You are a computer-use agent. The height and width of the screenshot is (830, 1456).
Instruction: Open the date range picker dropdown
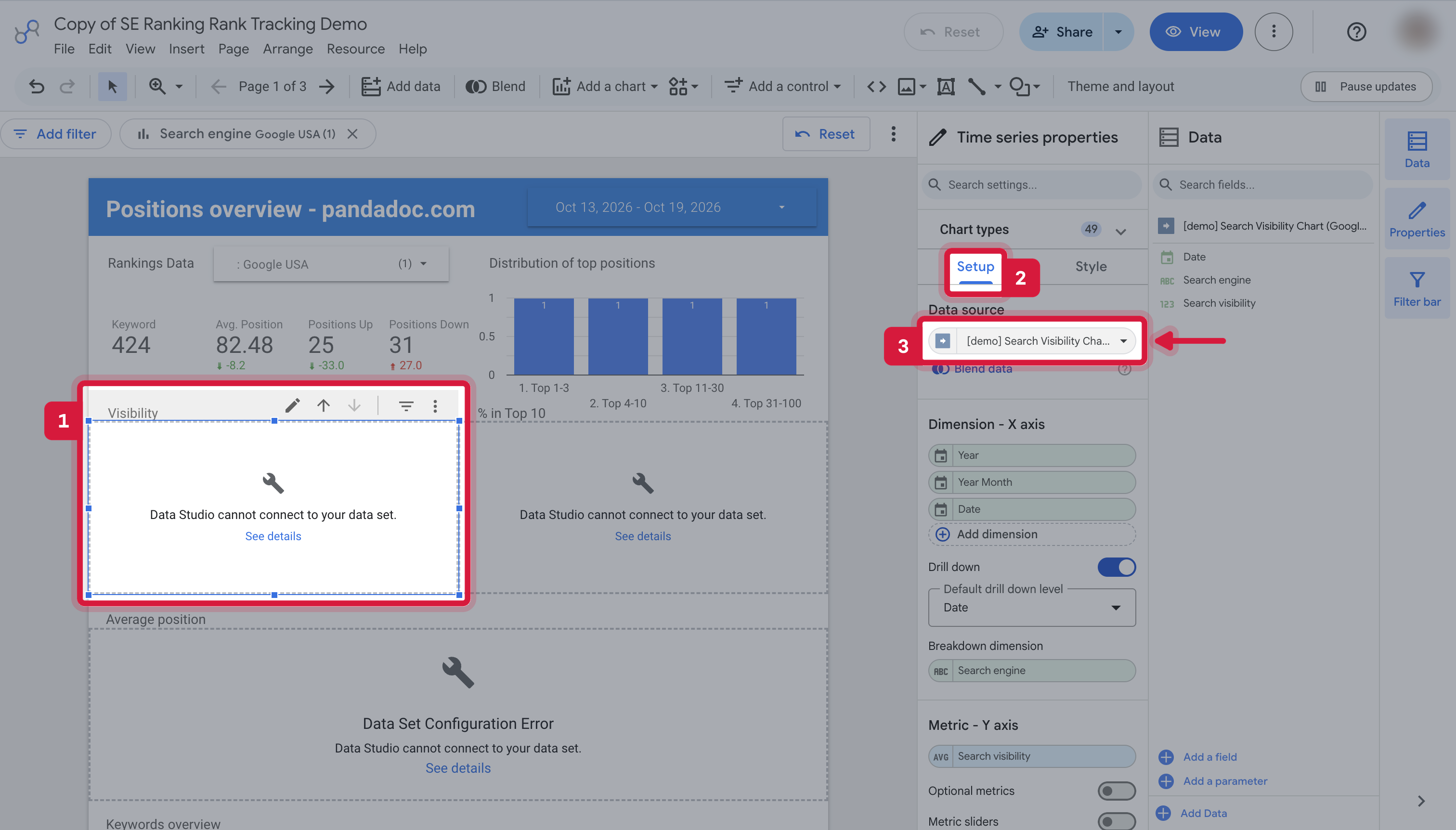pos(672,207)
